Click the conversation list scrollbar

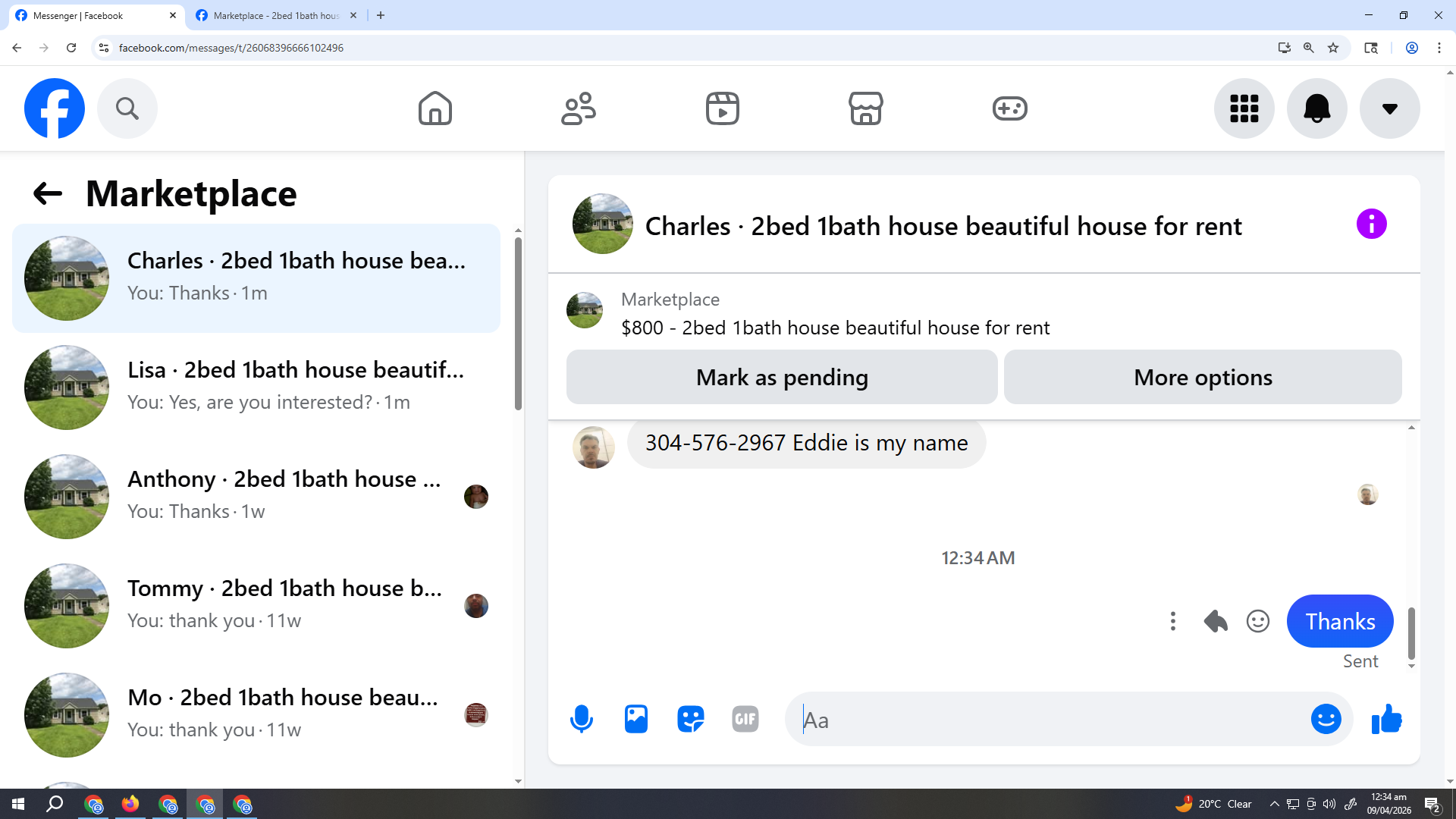pyautogui.click(x=518, y=324)
